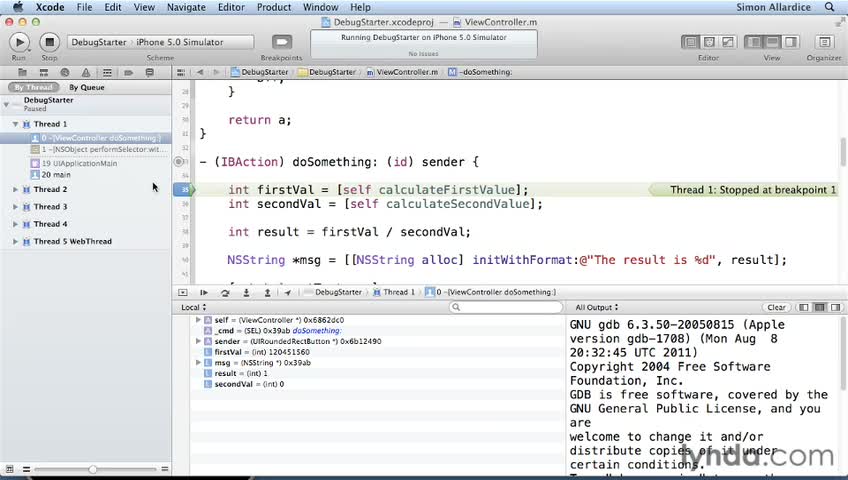
Task: Click the DebugStarter project jump bar item
Action: tap(260, 72)
